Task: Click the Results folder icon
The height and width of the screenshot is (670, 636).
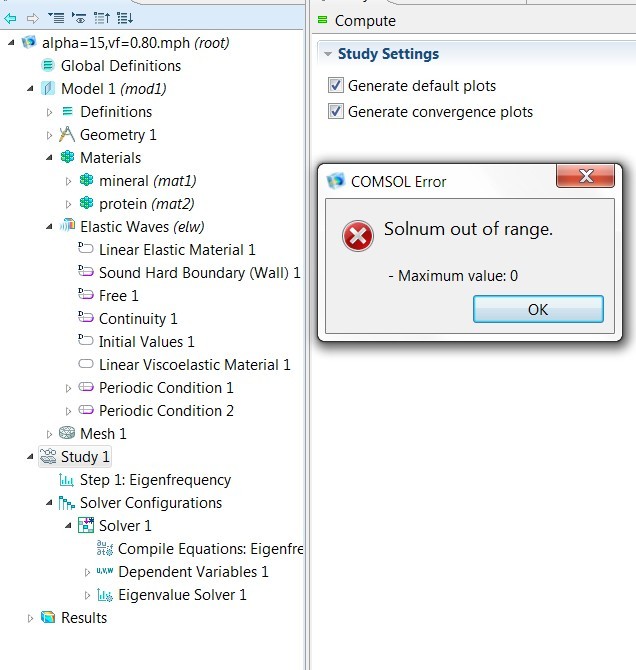Action: click(48, 617)
